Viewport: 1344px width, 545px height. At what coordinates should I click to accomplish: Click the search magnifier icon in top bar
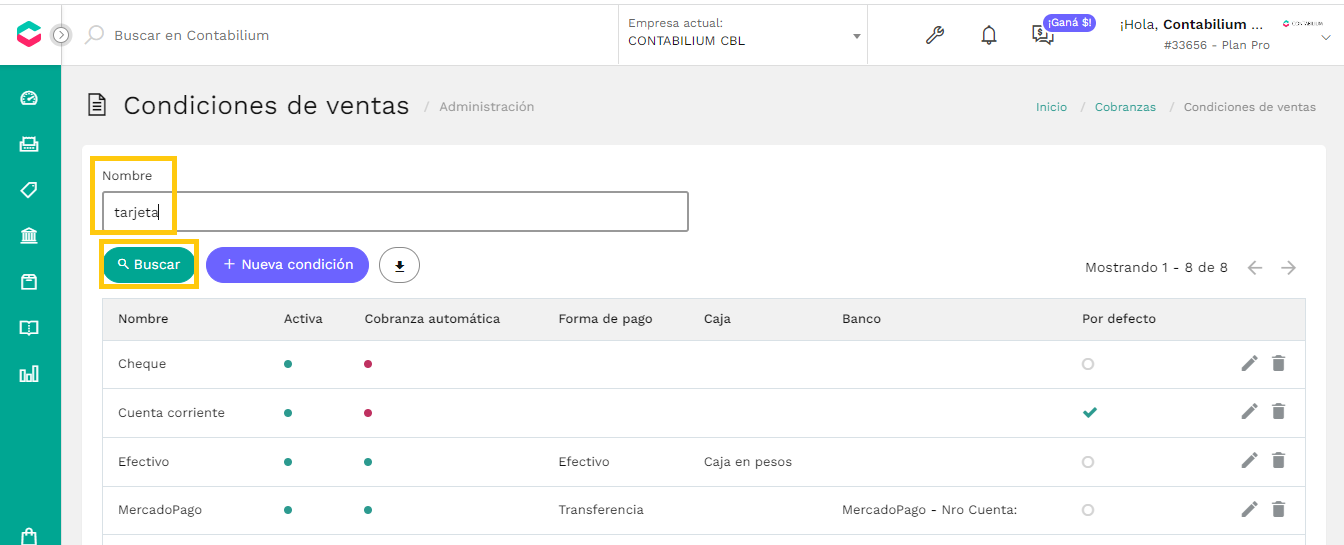94,35
